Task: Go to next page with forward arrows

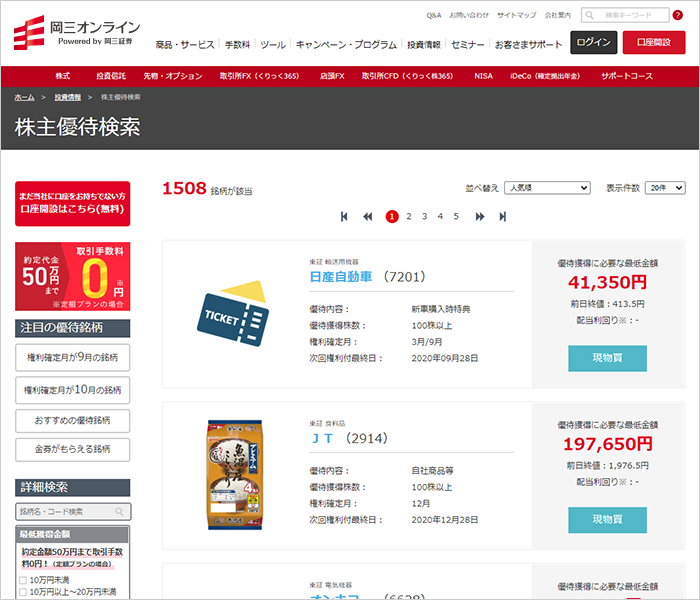Action: point(480,217)
